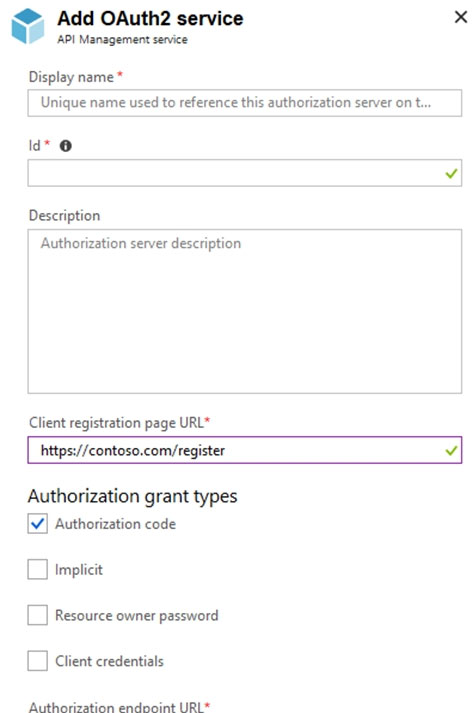Click the API Management cube icon
The width and height of the screenshot is (473, 713).
28,26
